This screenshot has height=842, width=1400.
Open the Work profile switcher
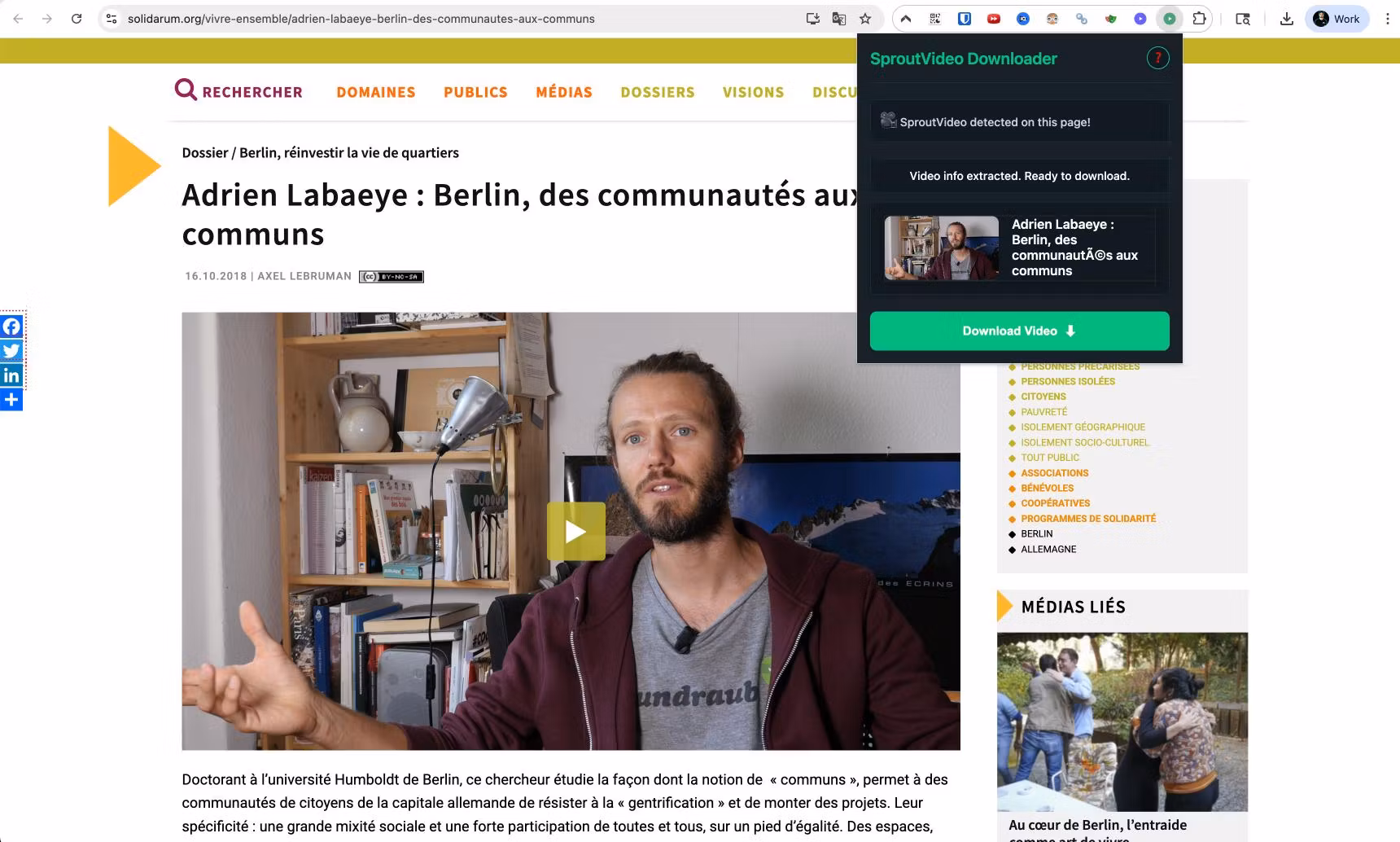pyautogui.click(x=1337, y=19)
